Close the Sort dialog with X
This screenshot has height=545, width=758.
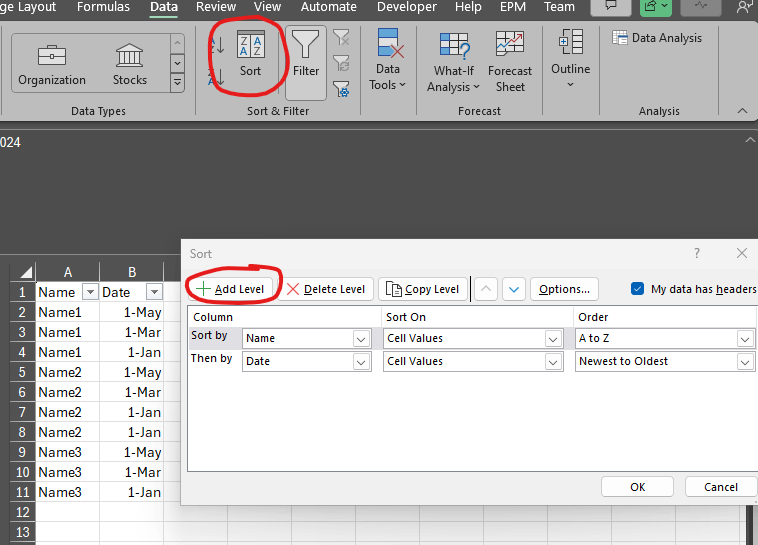(x=742, y=253)
